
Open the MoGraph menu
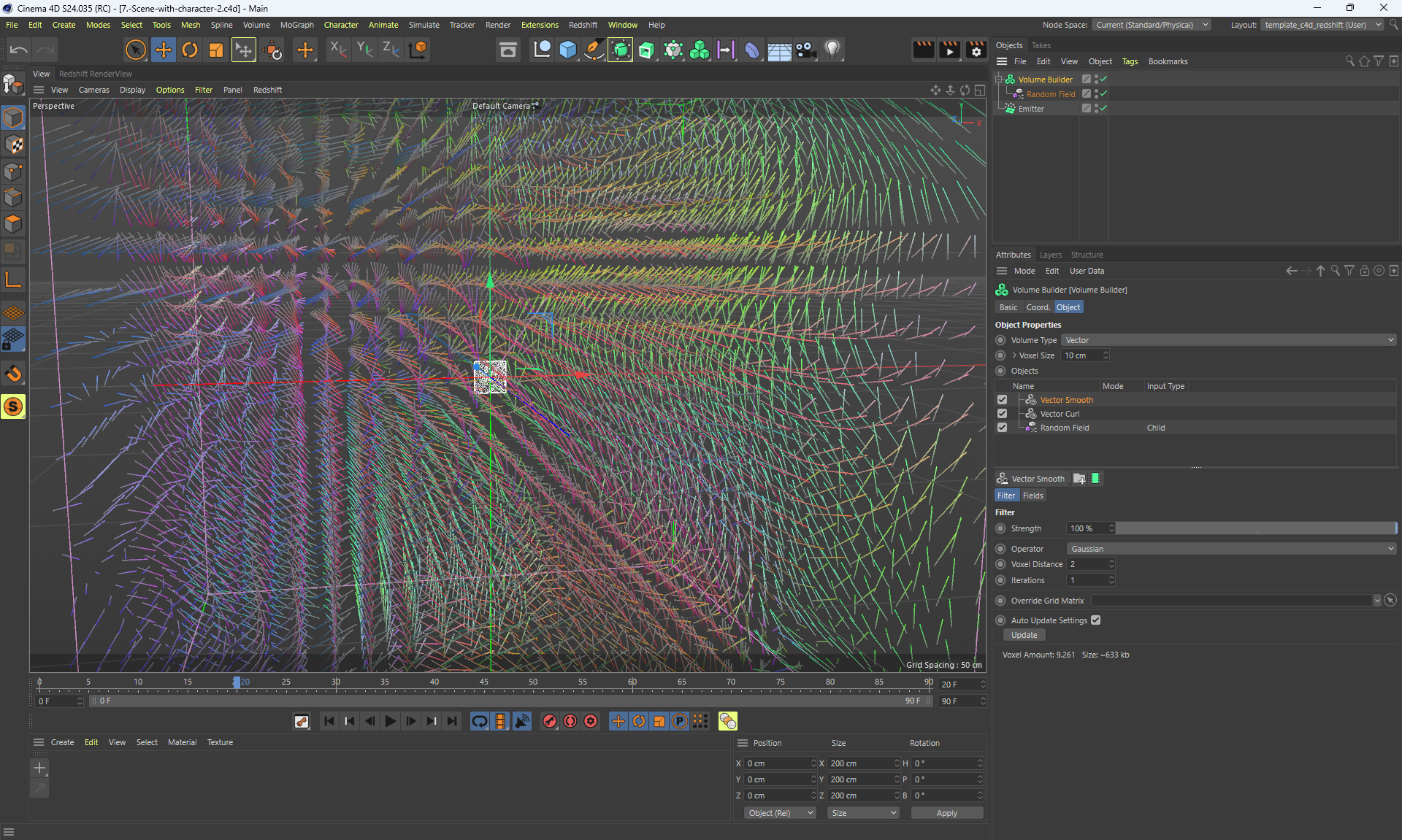point(296,25)
